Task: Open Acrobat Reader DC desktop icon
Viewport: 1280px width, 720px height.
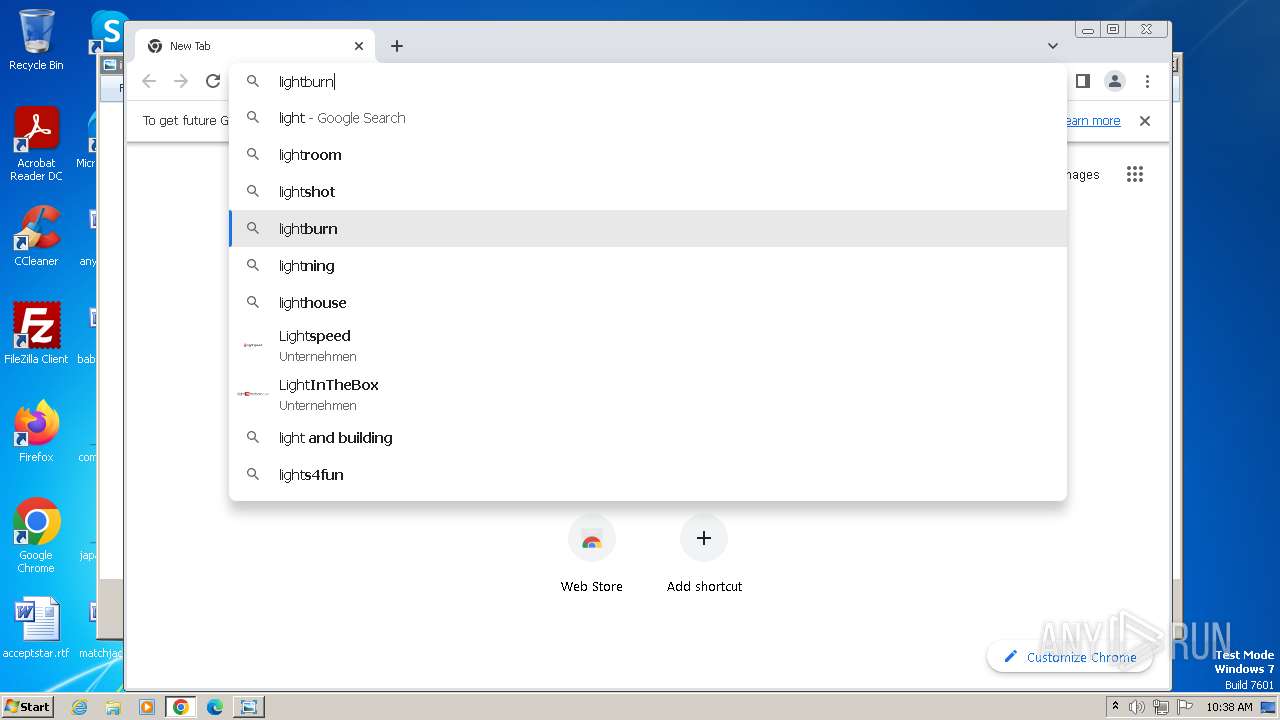Action: coord(36,144)
